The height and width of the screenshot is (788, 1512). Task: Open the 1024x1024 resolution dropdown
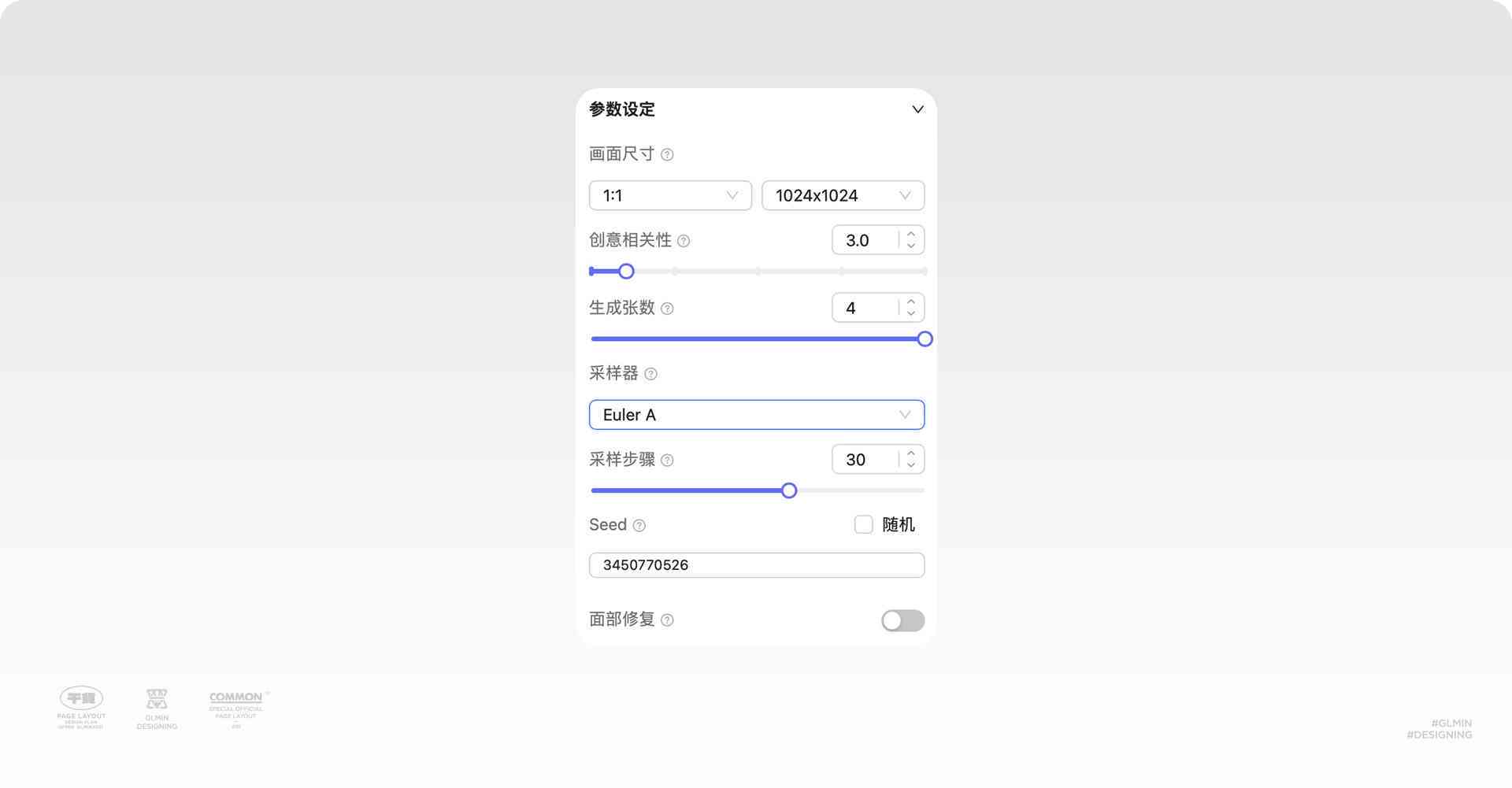pos(843,195)
